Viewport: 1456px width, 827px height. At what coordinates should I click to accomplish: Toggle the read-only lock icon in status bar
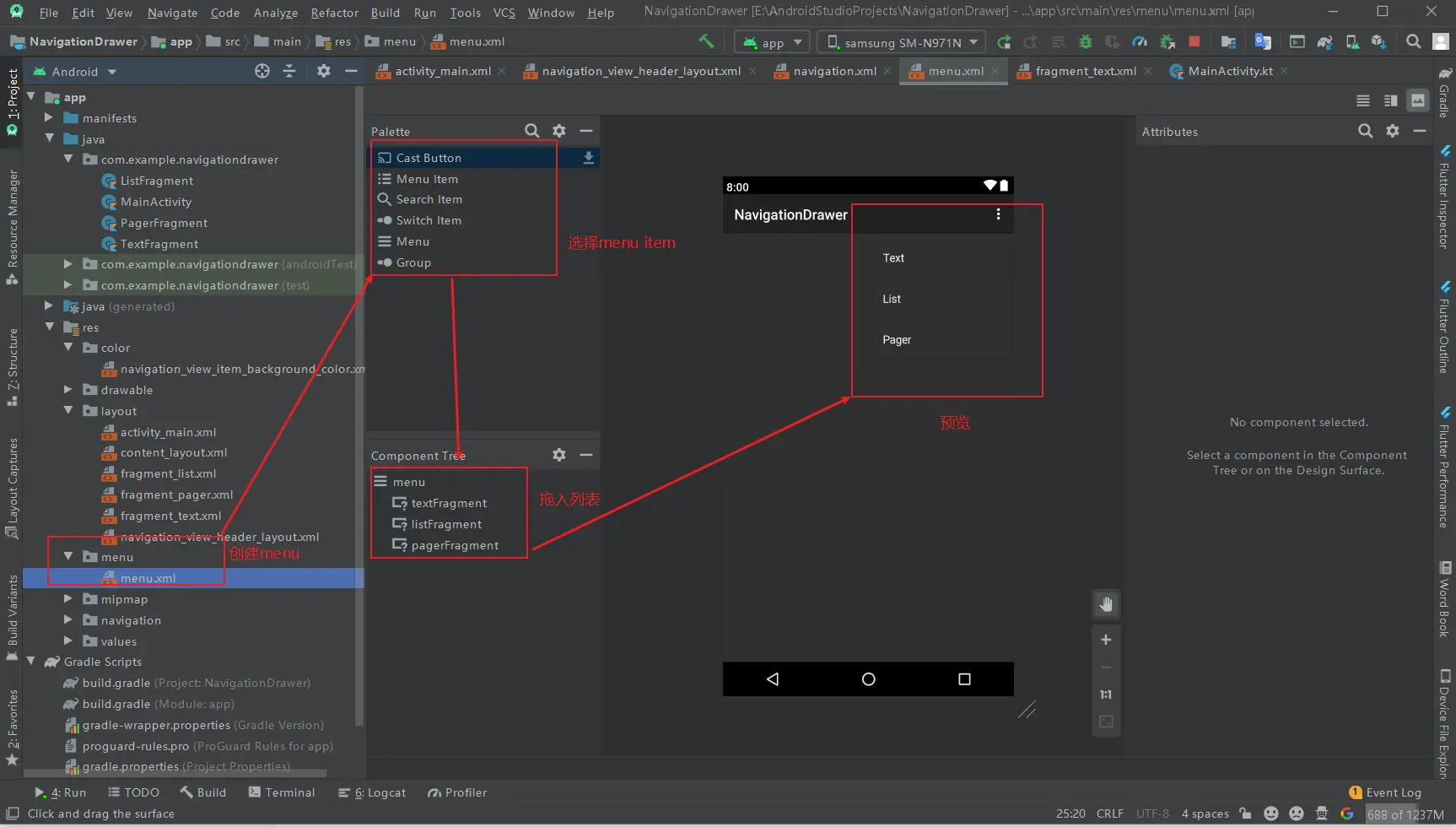(x=1245, y=813)
